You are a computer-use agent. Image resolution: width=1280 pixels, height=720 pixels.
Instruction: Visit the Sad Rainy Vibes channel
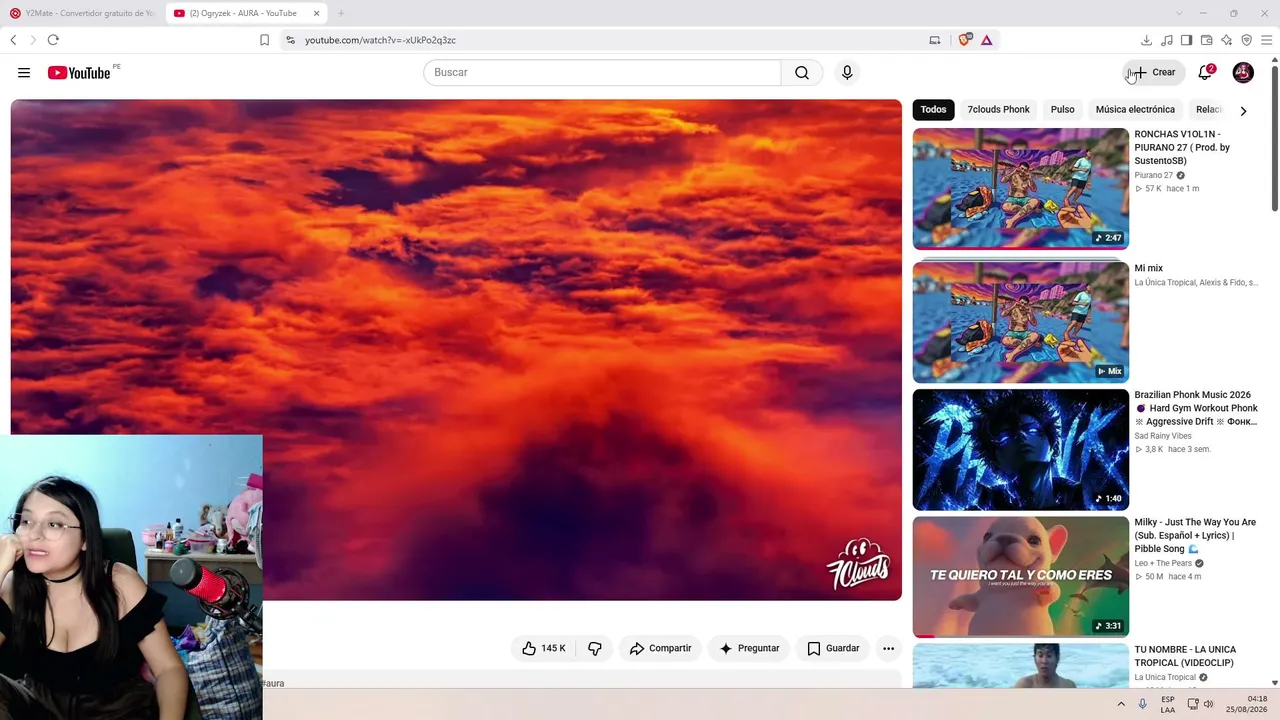pyautogui.click(x=1163, y=436)
